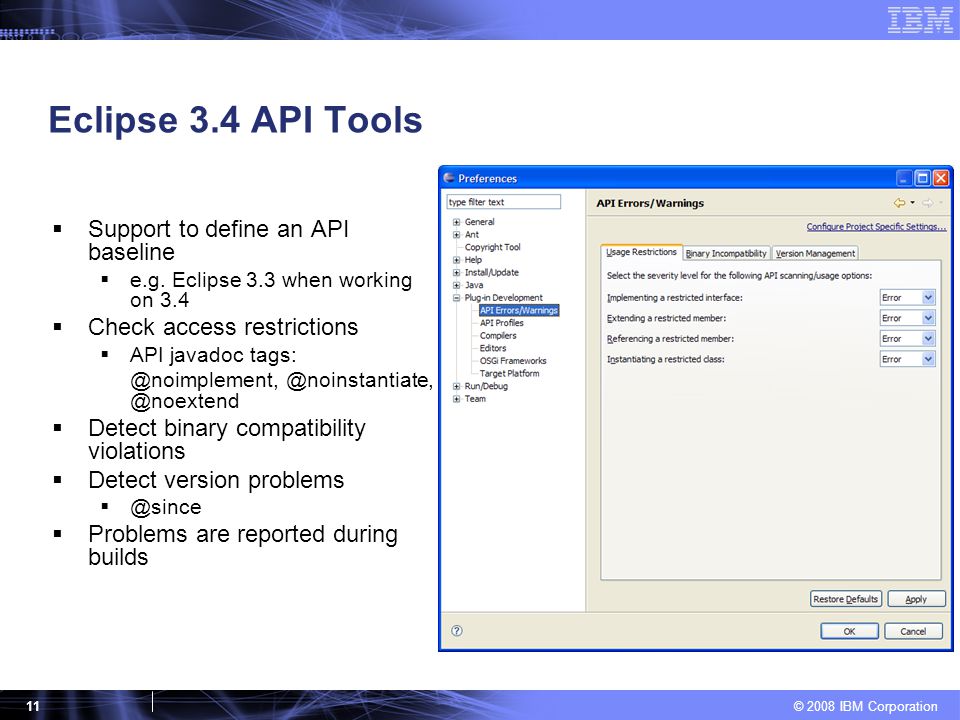Click the slide title 'Eclipse 3.4 API Tools'
This screenshot has height=720, width=960.
[x=235, y=120]
